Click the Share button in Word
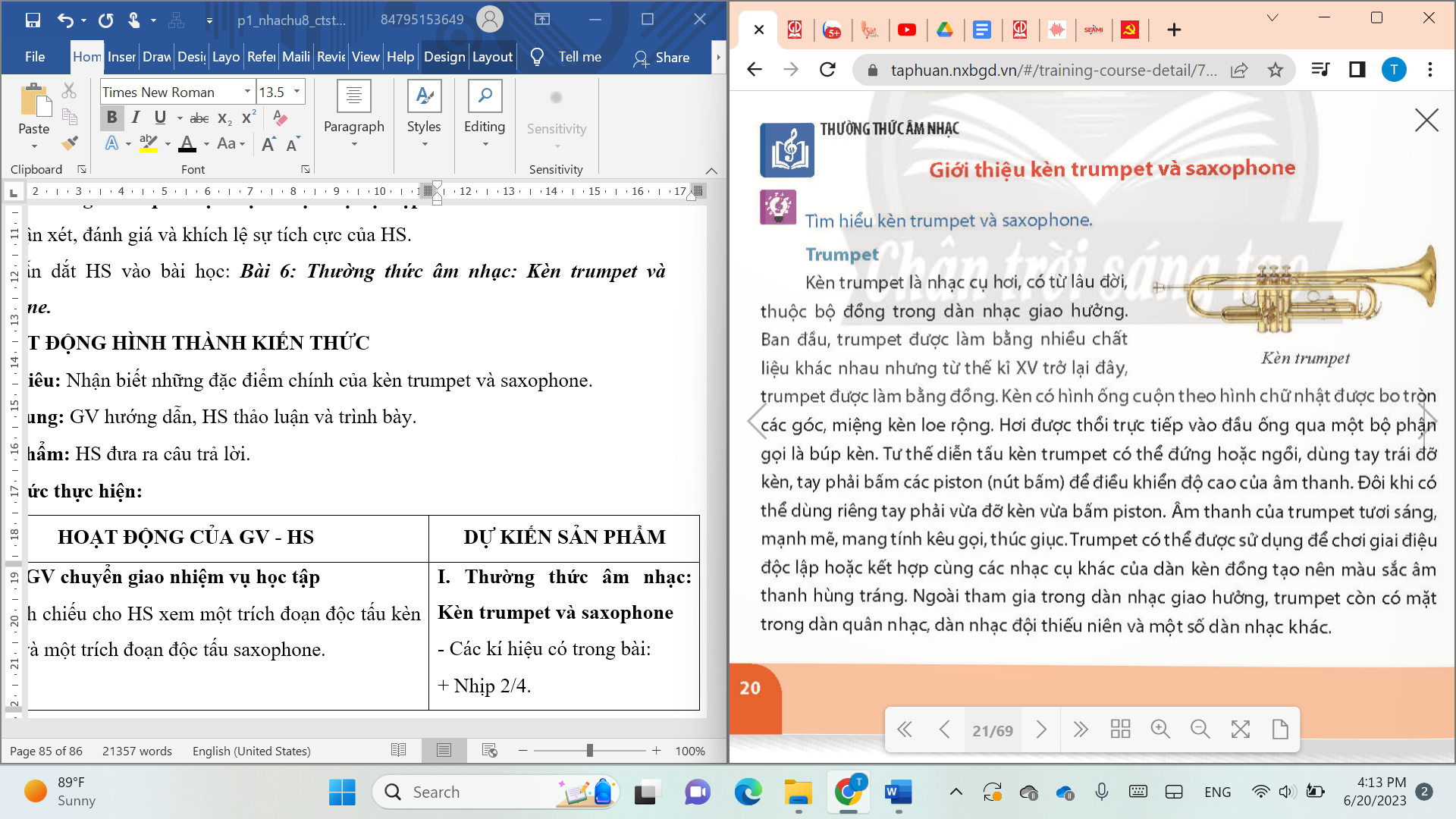Viewport: 1456px width, 819px height. (661, 58)
